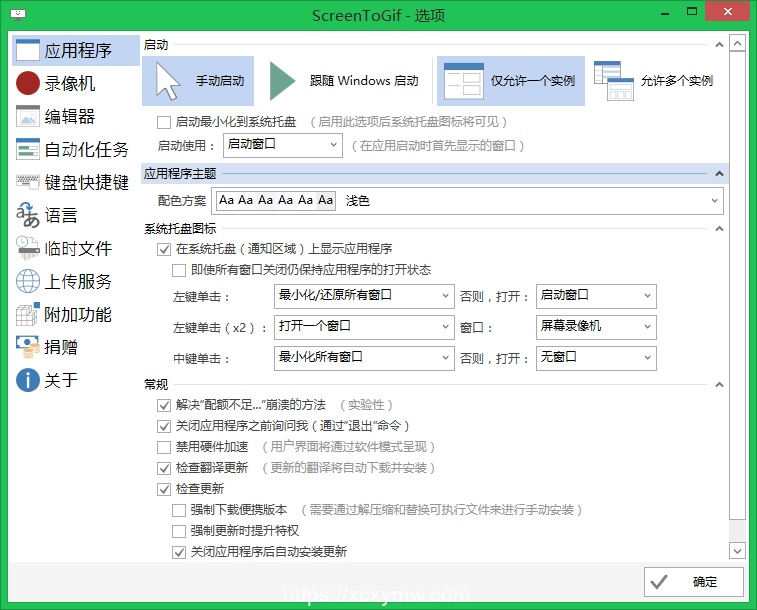This screenshot has width=757, height=610.
Task: Go to 键盘快捷键 settings
Action: [x=76, y=182]
